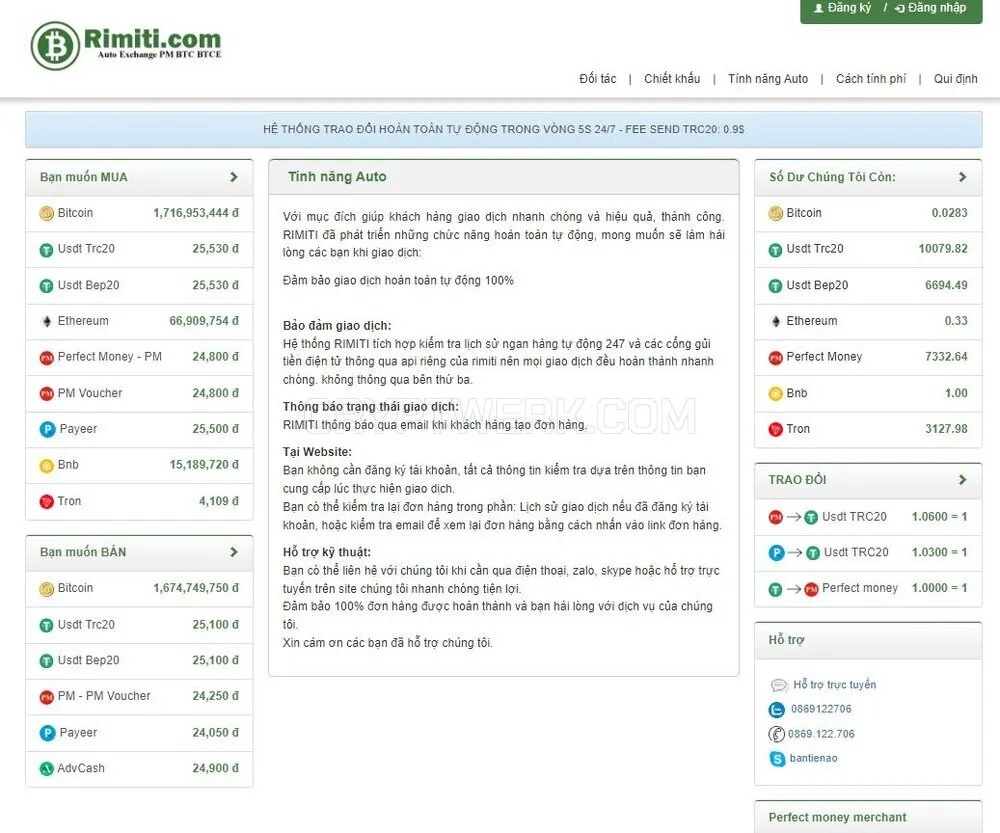
Task: Click Bitcoin icon in Số Dư panel
Action: [x=776, y=213]
